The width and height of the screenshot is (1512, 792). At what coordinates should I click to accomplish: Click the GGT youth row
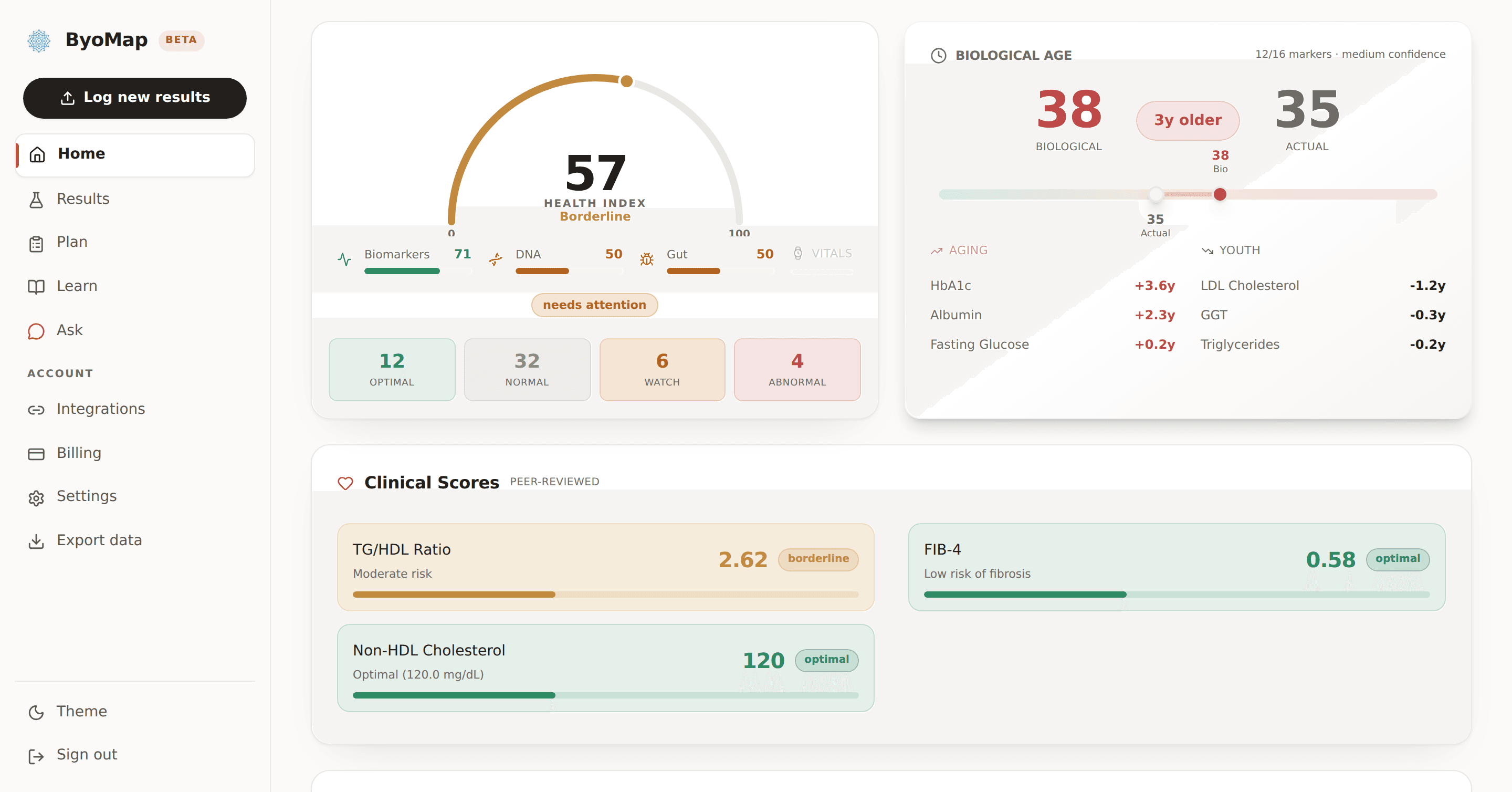coord(1322,315)
